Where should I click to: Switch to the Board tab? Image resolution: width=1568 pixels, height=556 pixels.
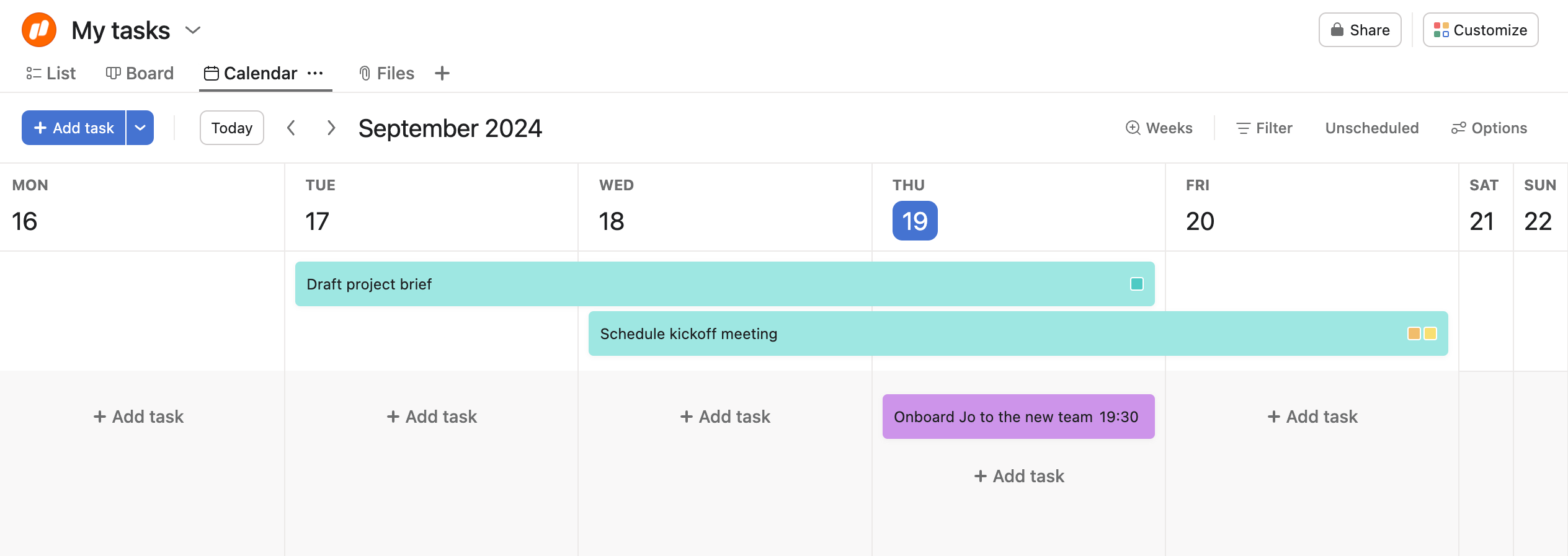click(140, 73)
